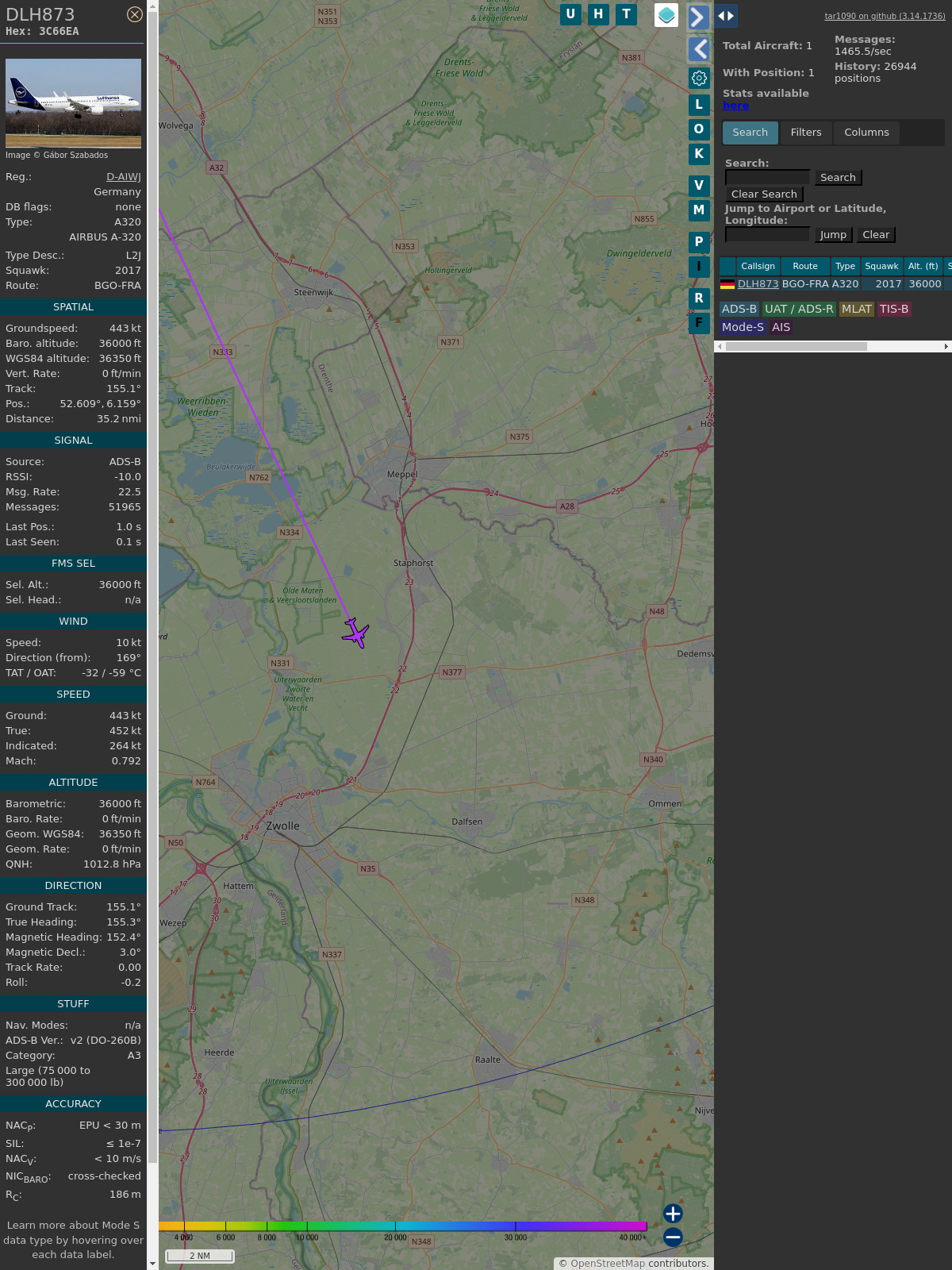
Task: Toggle the AIS source legend
Action: pyautogui.click(x=781, y=327)
